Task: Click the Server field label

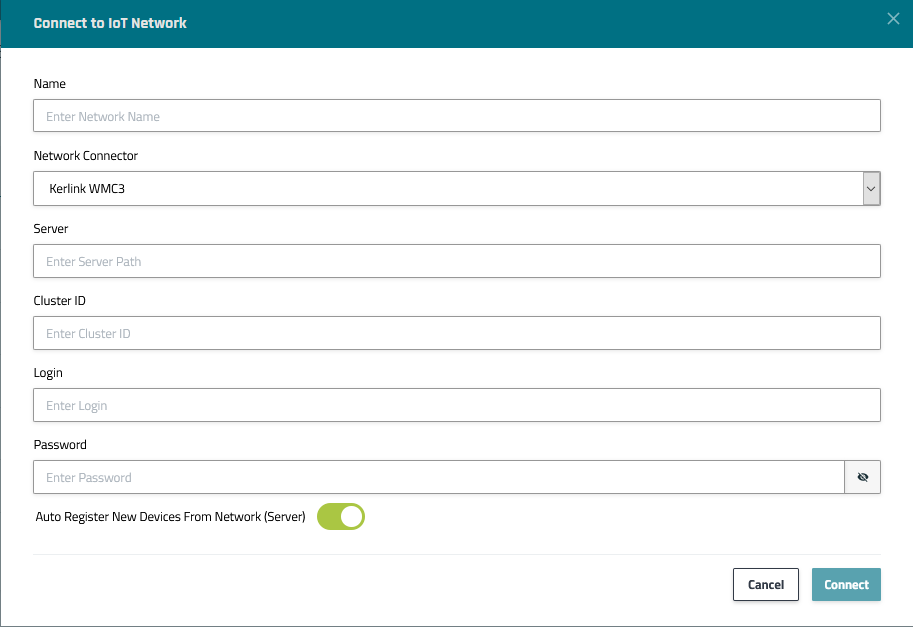Action: (x=51, y=229)
